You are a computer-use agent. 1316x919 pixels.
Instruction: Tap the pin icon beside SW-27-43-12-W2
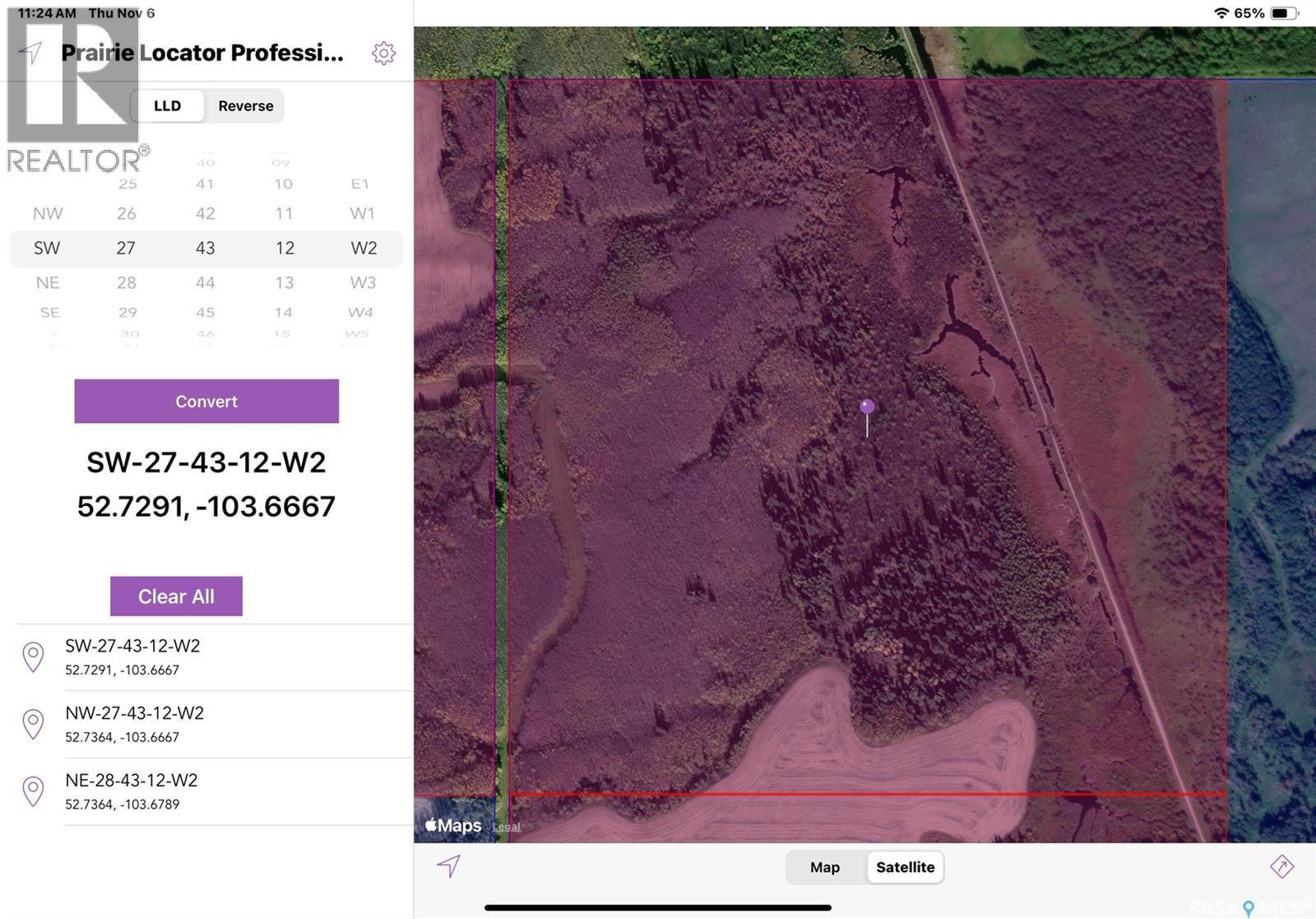tap(33, 656)
